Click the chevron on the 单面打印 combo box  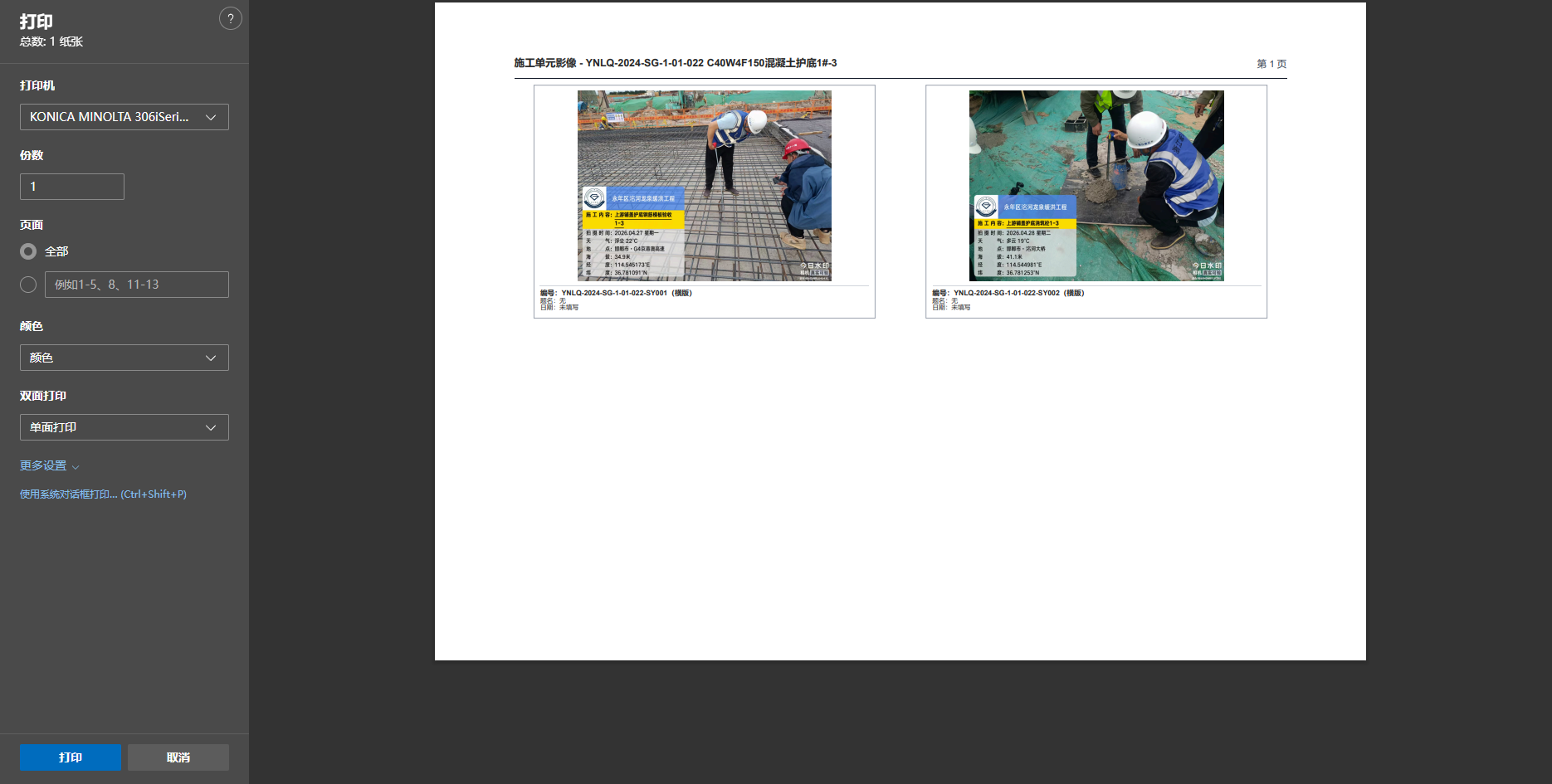tap(211, 427)
